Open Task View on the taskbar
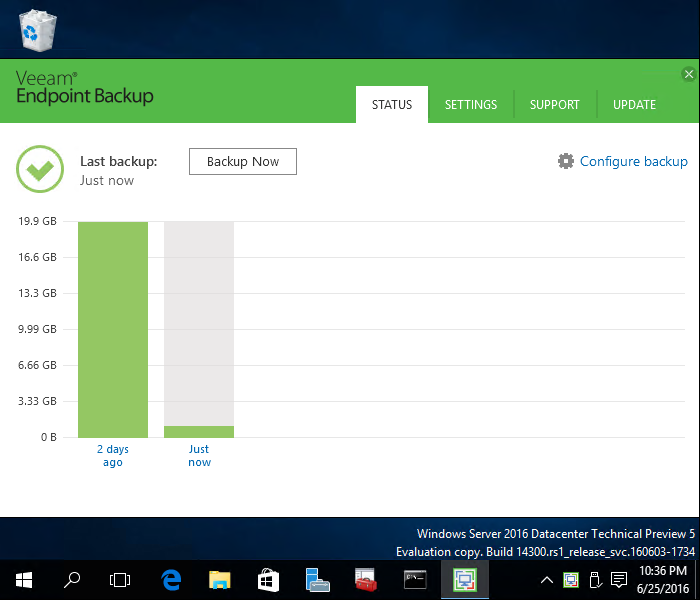Image resolution: width=700 pixels, height=600 pixels. (x=120, y=580)
